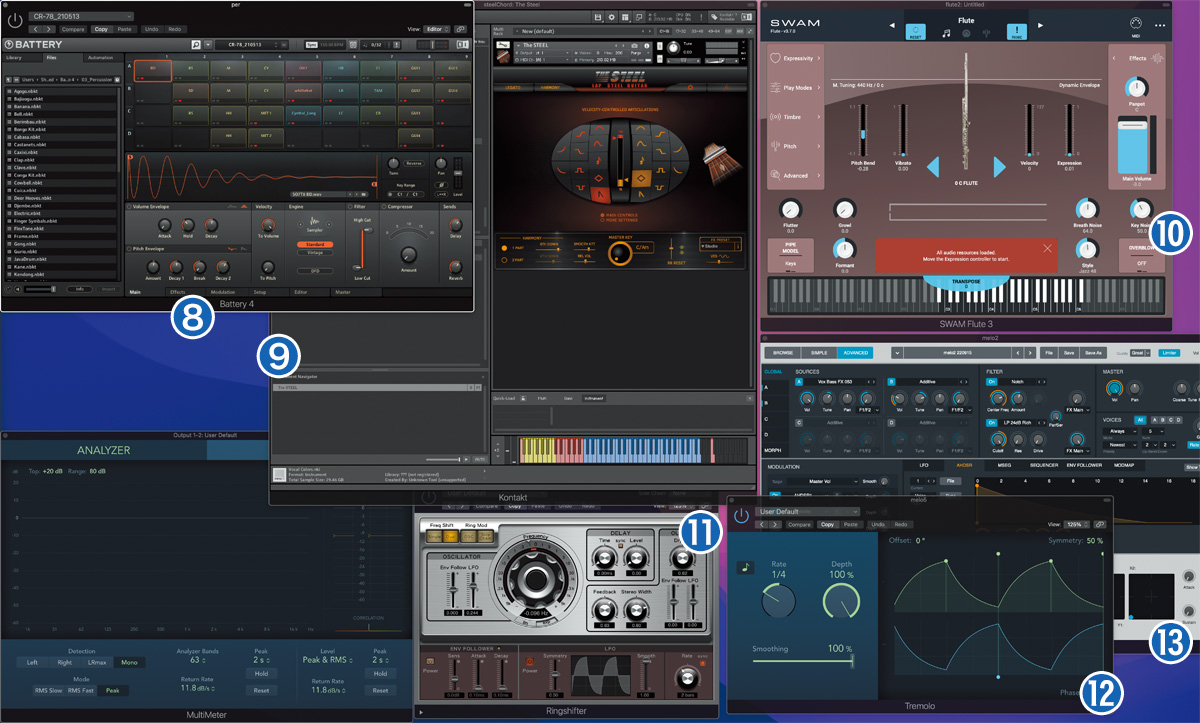Click the Tremolo plugin power icon
This screenshot has height=723, width=1200.
[740, 516]
